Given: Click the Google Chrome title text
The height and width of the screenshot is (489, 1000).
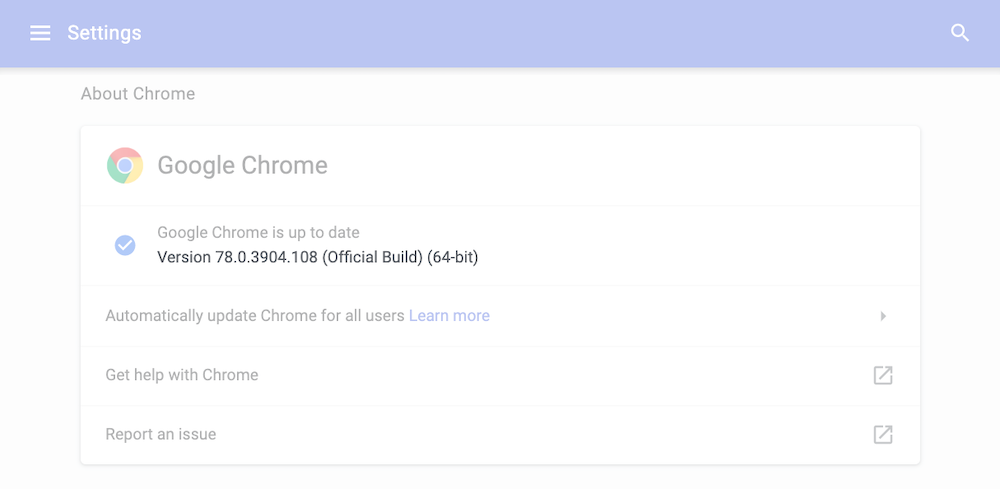Looking at the screenshot, I should tap(242, 165).
